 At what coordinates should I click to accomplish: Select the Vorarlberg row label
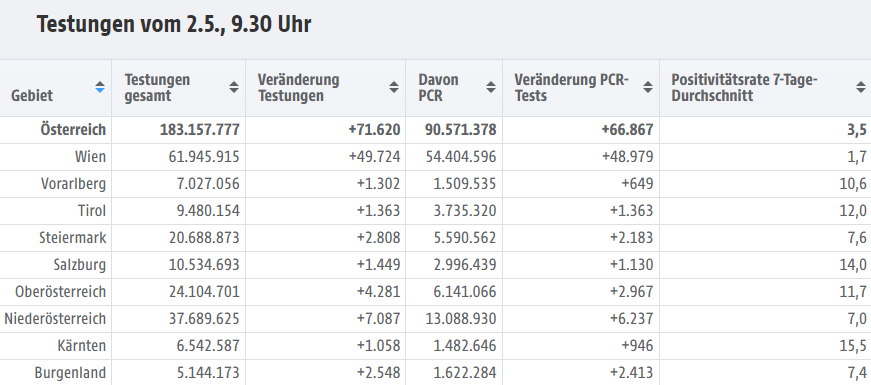(x=73, y=184)
